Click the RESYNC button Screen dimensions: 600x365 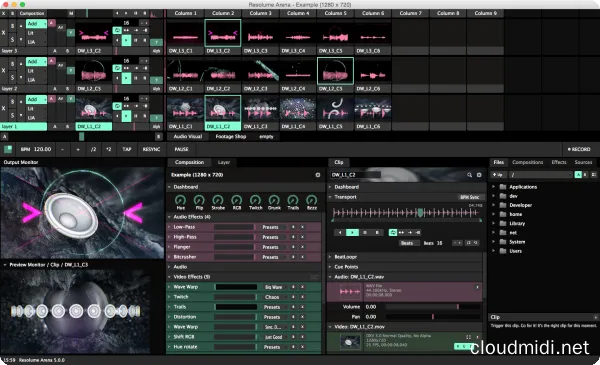(151, 149)
